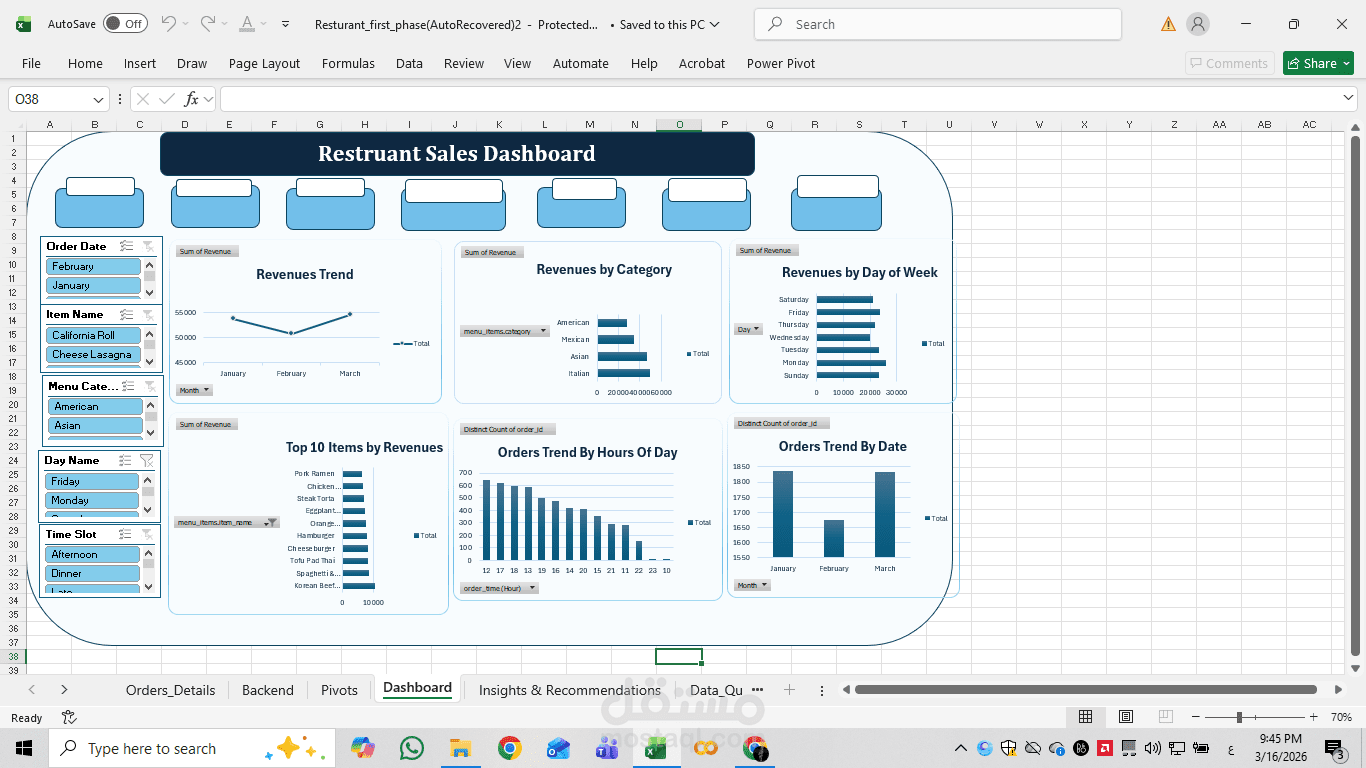Viewport: 1366px width, 768px height.
Task: Click the Name Box showing O38
Action: [50, 99]
